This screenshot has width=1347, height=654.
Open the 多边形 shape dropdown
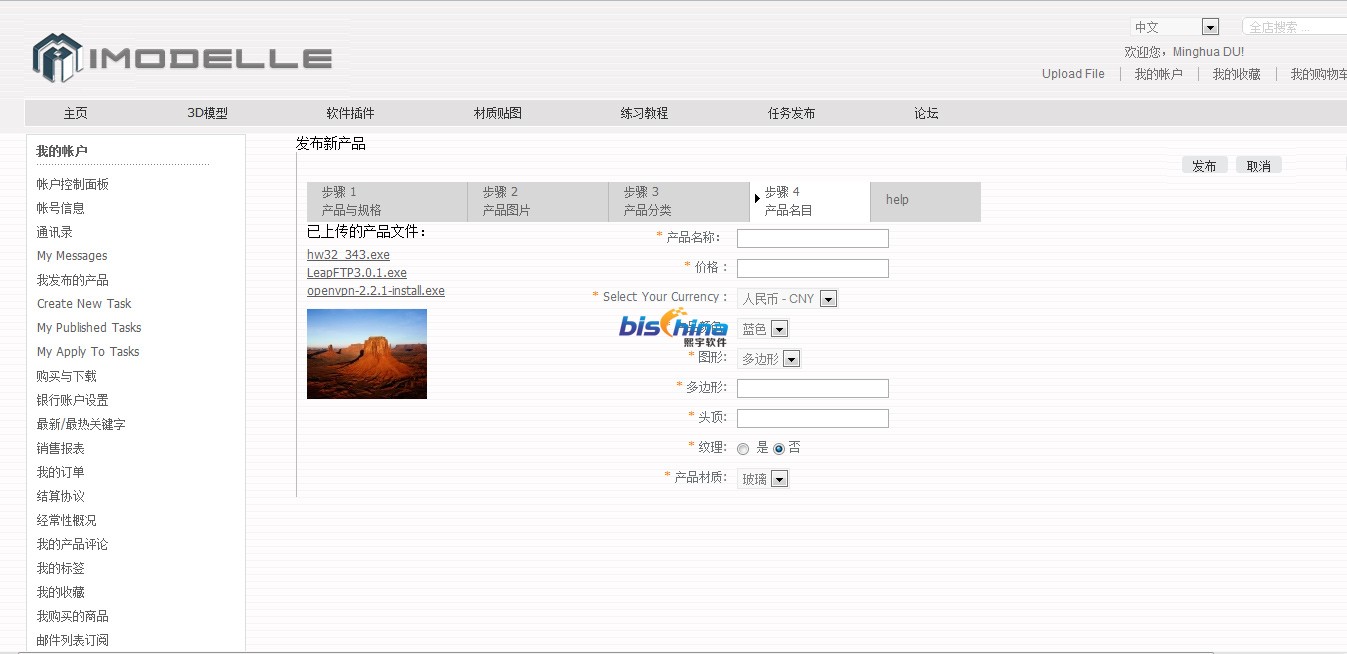[x=769, y=359]
